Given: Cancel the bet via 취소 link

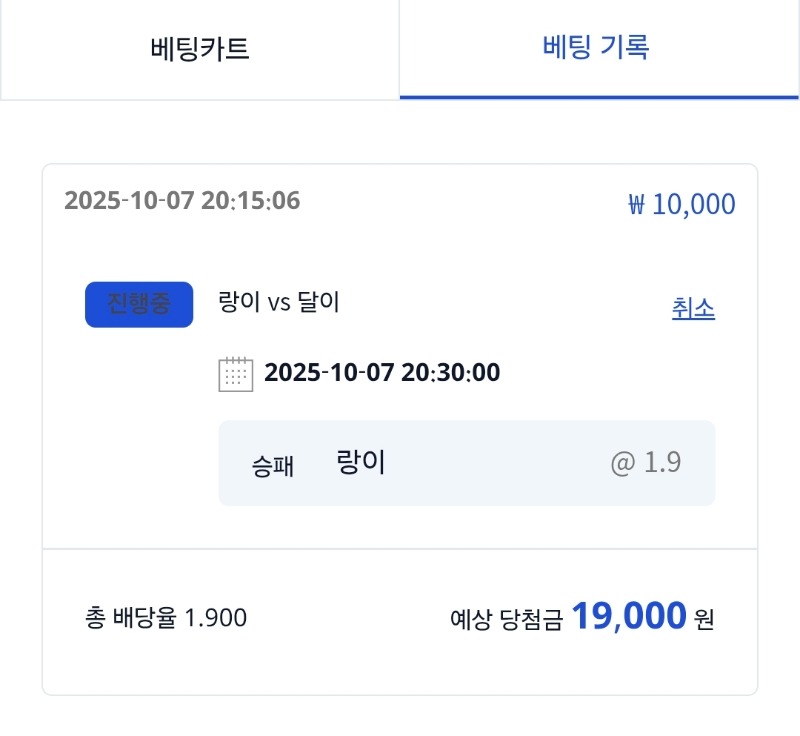Looking at the screenshot, I should 693,308.
